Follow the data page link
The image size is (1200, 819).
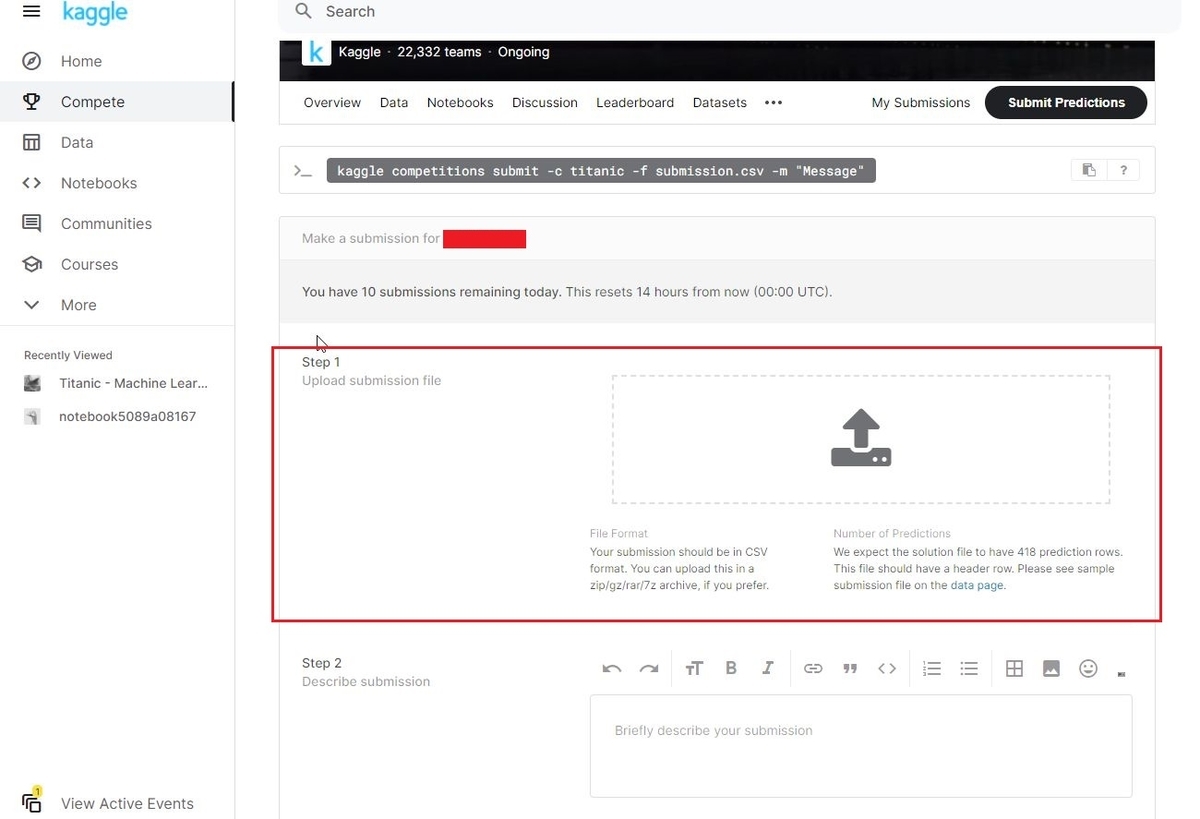[x=977, y=586]
